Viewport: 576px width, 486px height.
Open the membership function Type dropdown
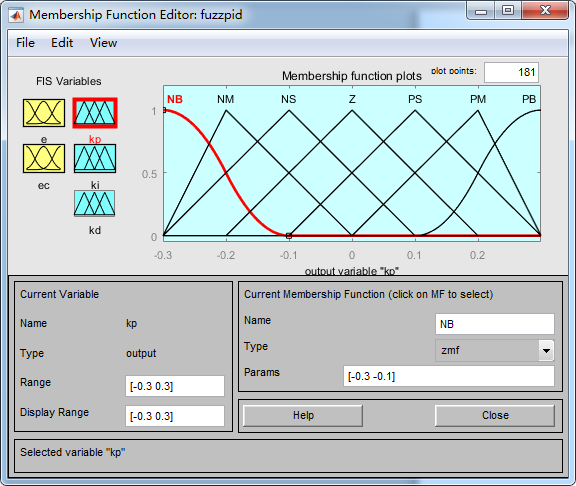(494, 350)
